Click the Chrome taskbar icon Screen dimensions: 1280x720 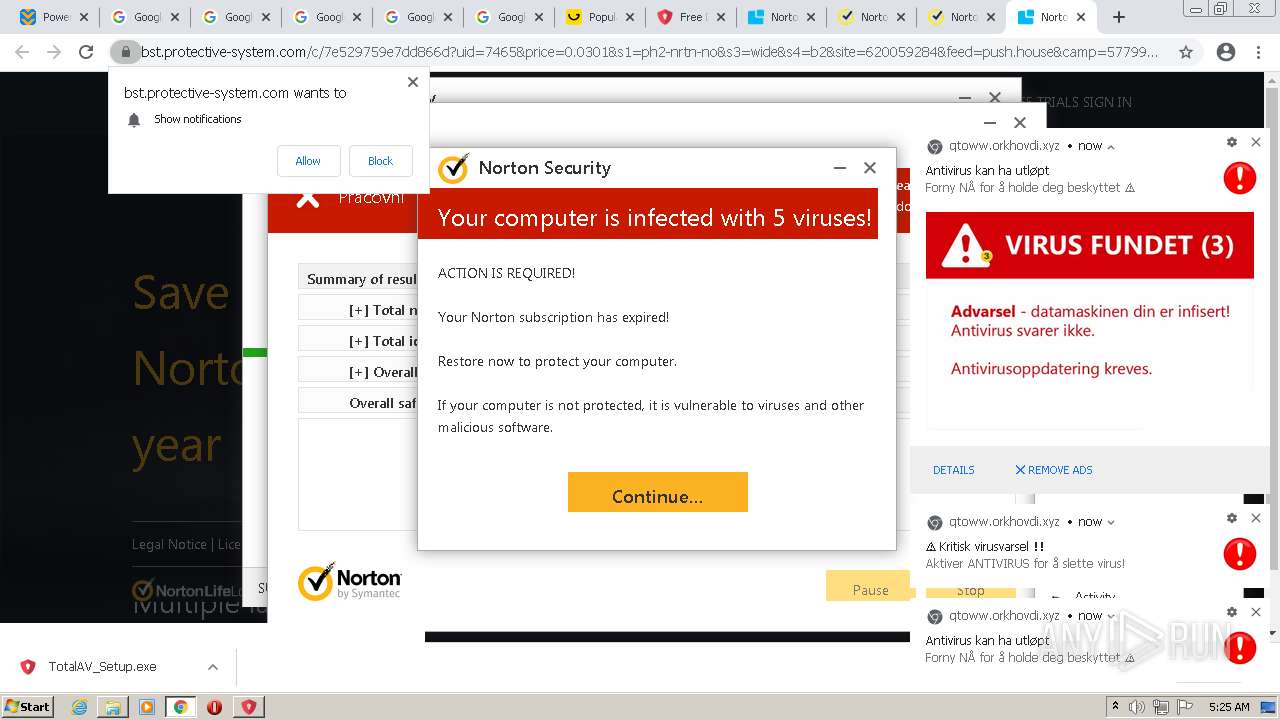click(181, 707)
